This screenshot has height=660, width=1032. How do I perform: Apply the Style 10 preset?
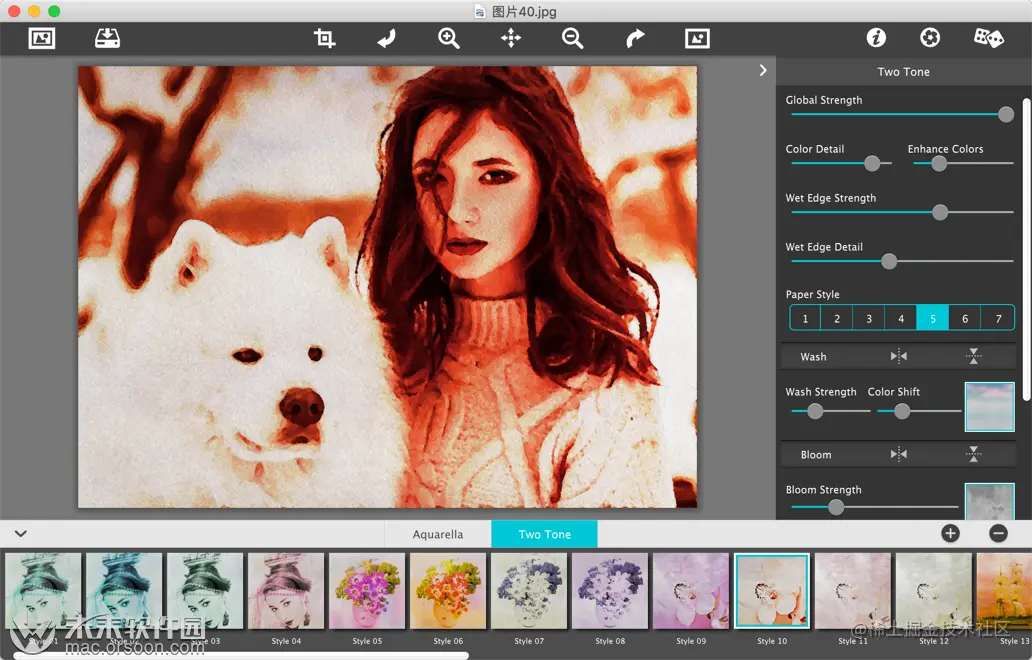771,591
